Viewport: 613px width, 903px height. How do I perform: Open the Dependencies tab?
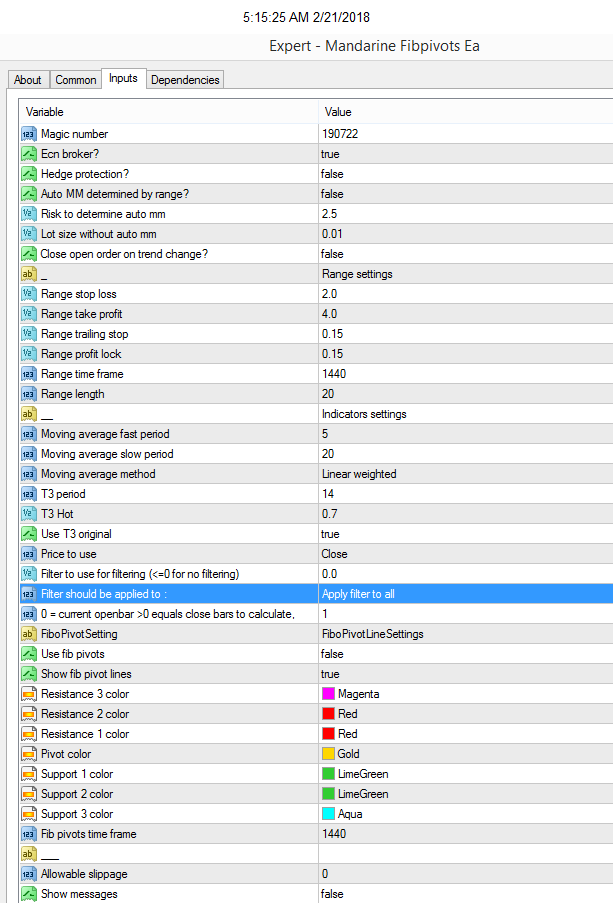185,79
